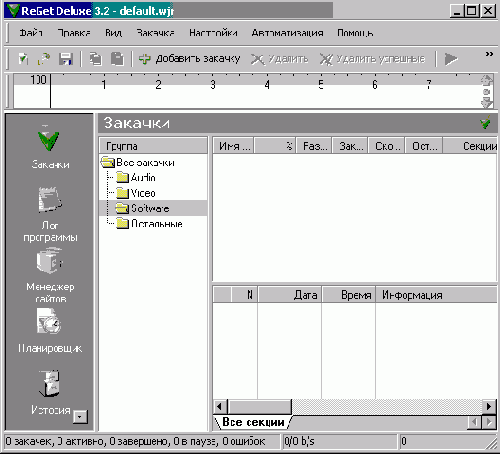Sort by the Ско... column header
Image resolution: width=500 pixels, height=454 pixels.
pos(387,146)
